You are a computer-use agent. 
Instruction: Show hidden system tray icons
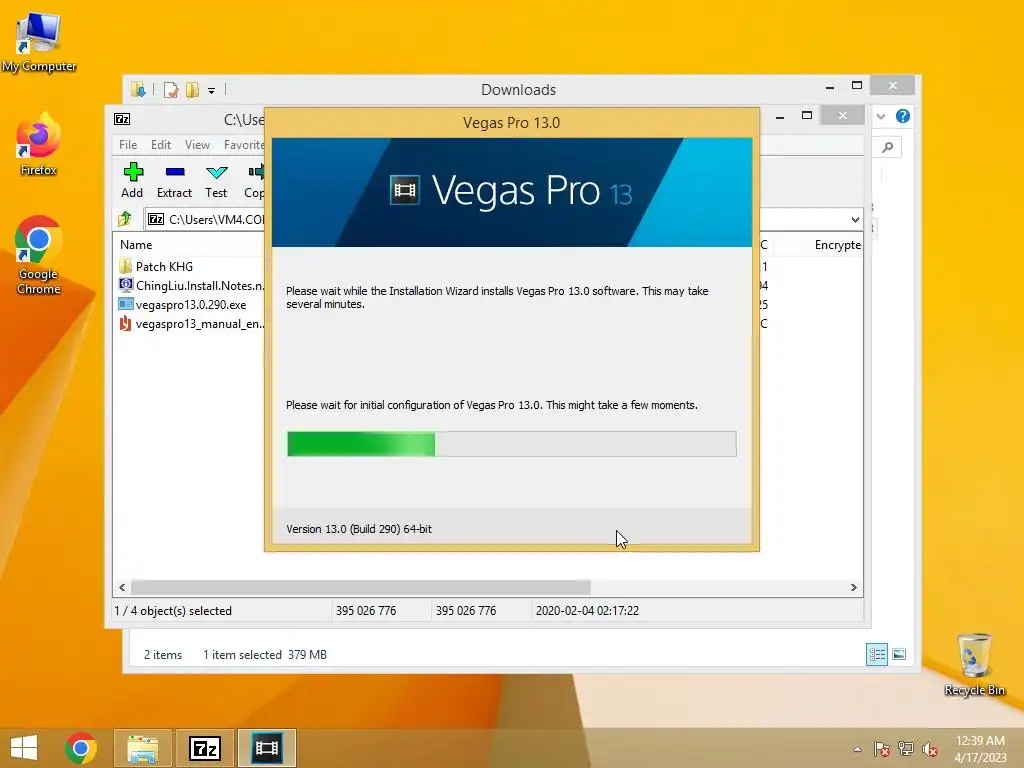(x=857, y=749)
